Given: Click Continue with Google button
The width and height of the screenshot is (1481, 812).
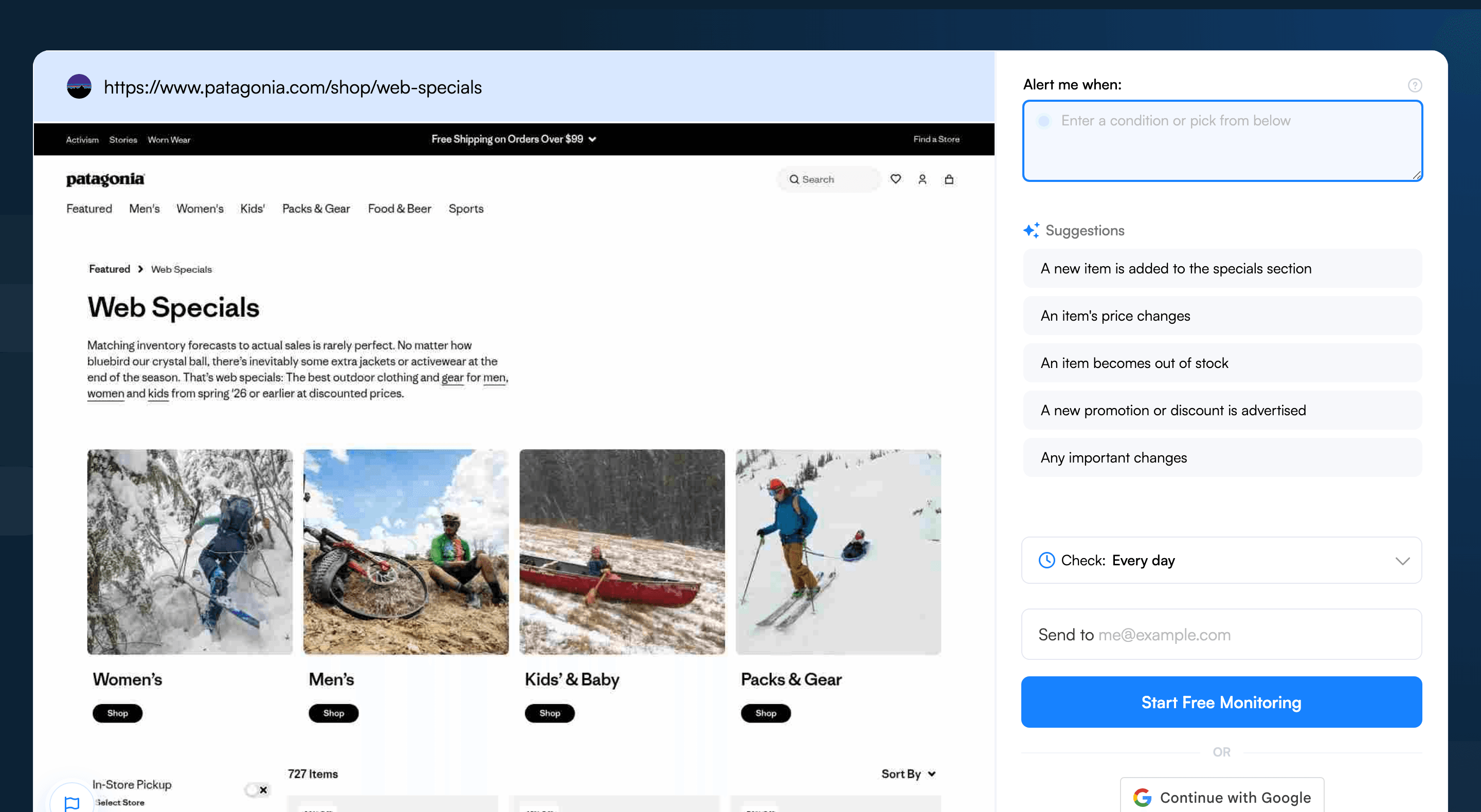Looking at the screenshot, I should pos(1222,796).
